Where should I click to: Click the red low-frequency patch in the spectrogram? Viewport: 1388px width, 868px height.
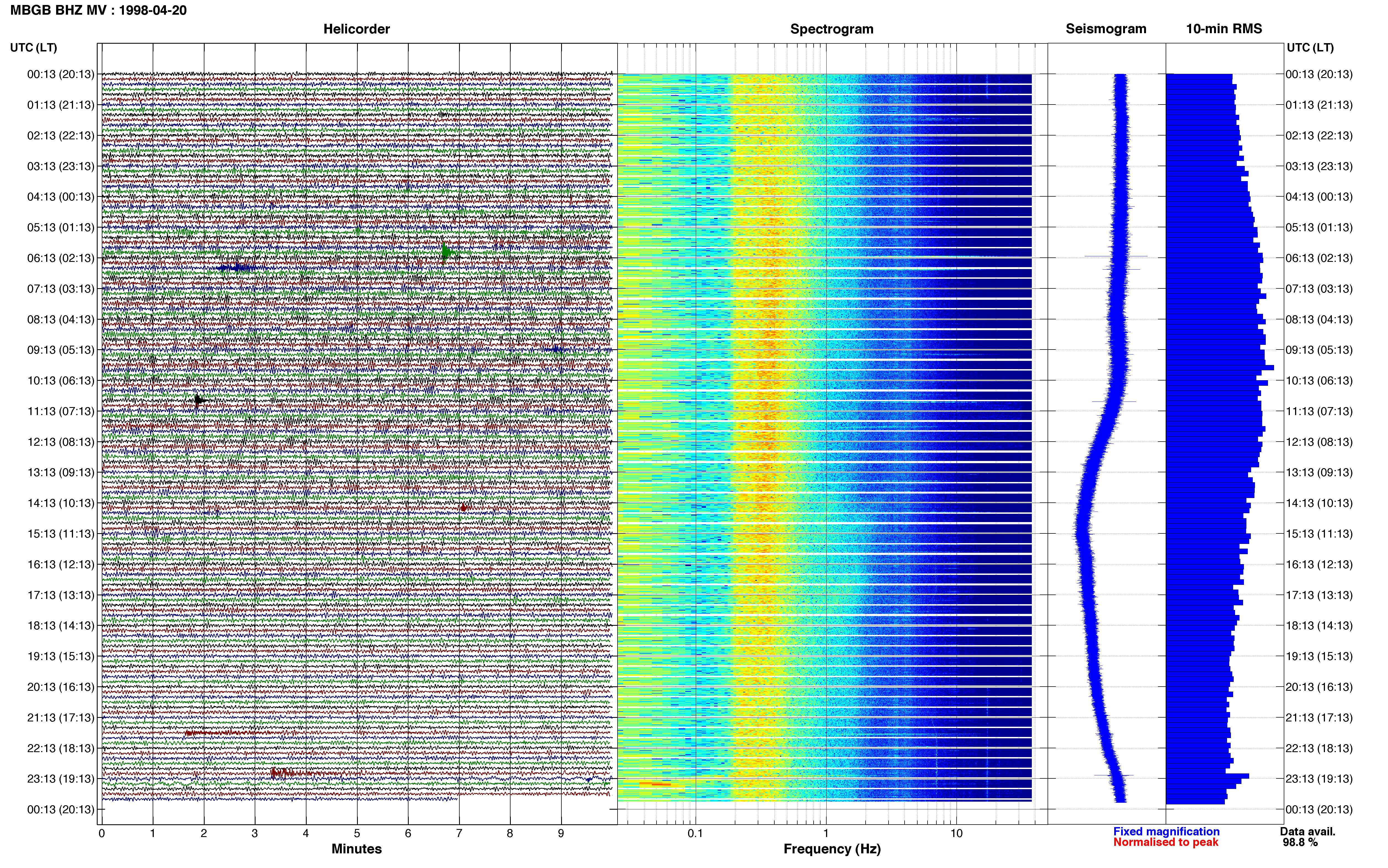[x=655, y=784]
